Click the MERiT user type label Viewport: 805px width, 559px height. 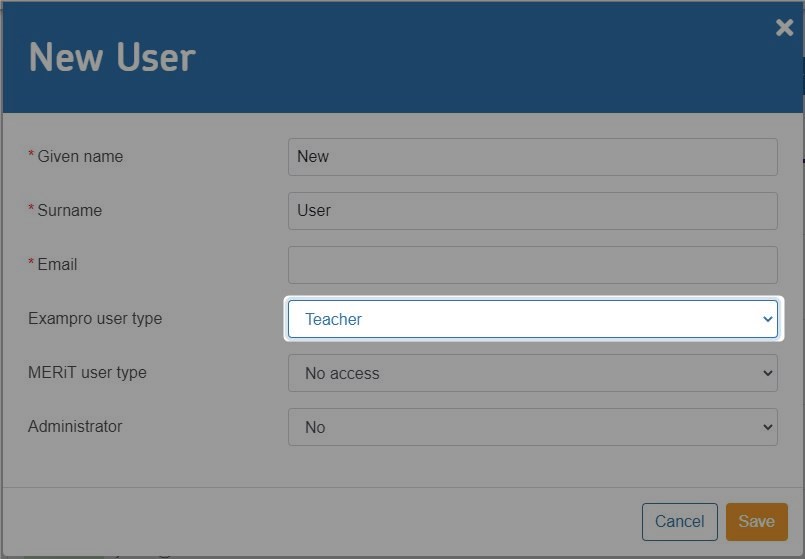[x=87, y=373]
